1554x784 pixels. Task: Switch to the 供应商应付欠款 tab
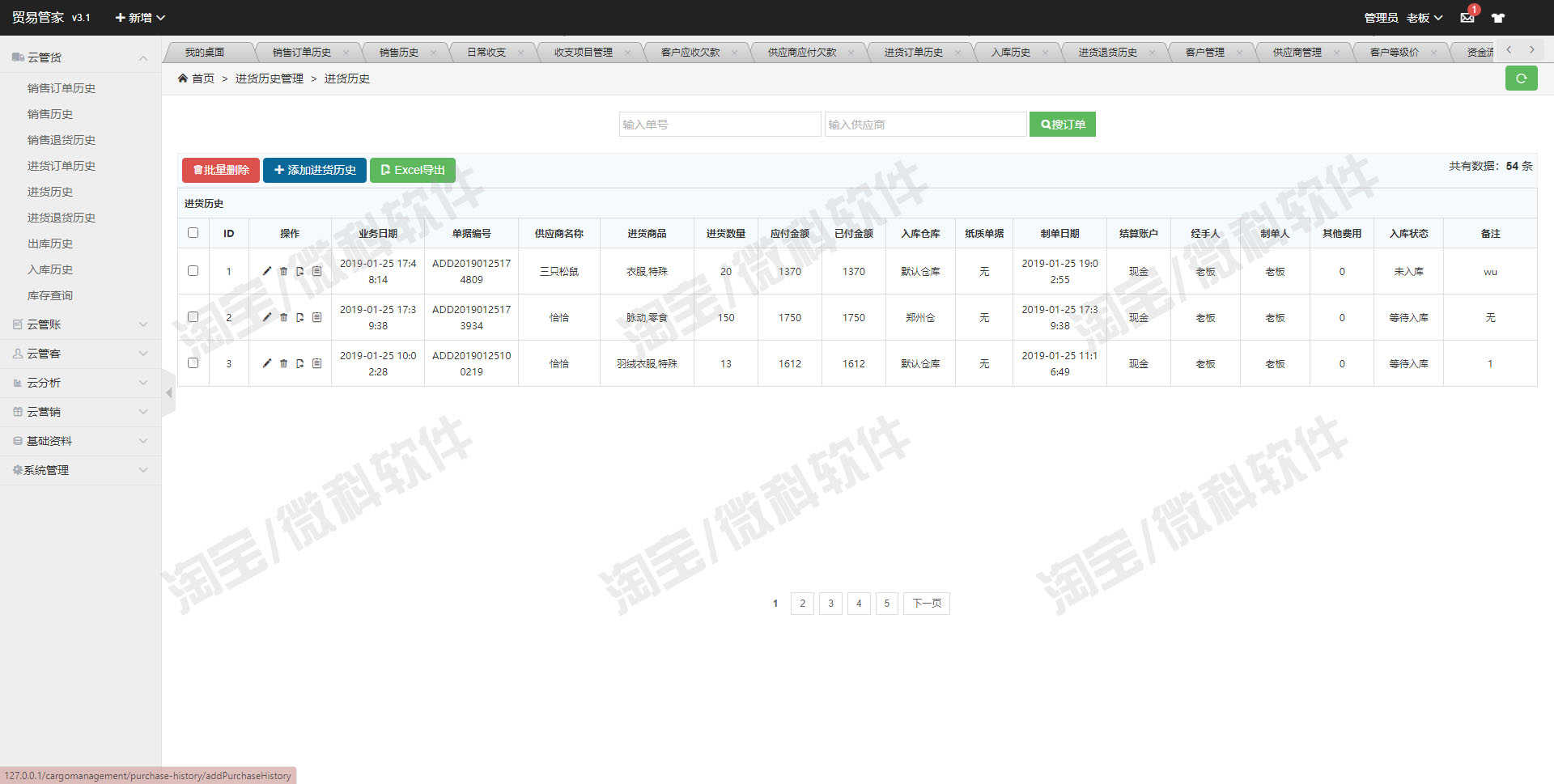click(801, 53)
